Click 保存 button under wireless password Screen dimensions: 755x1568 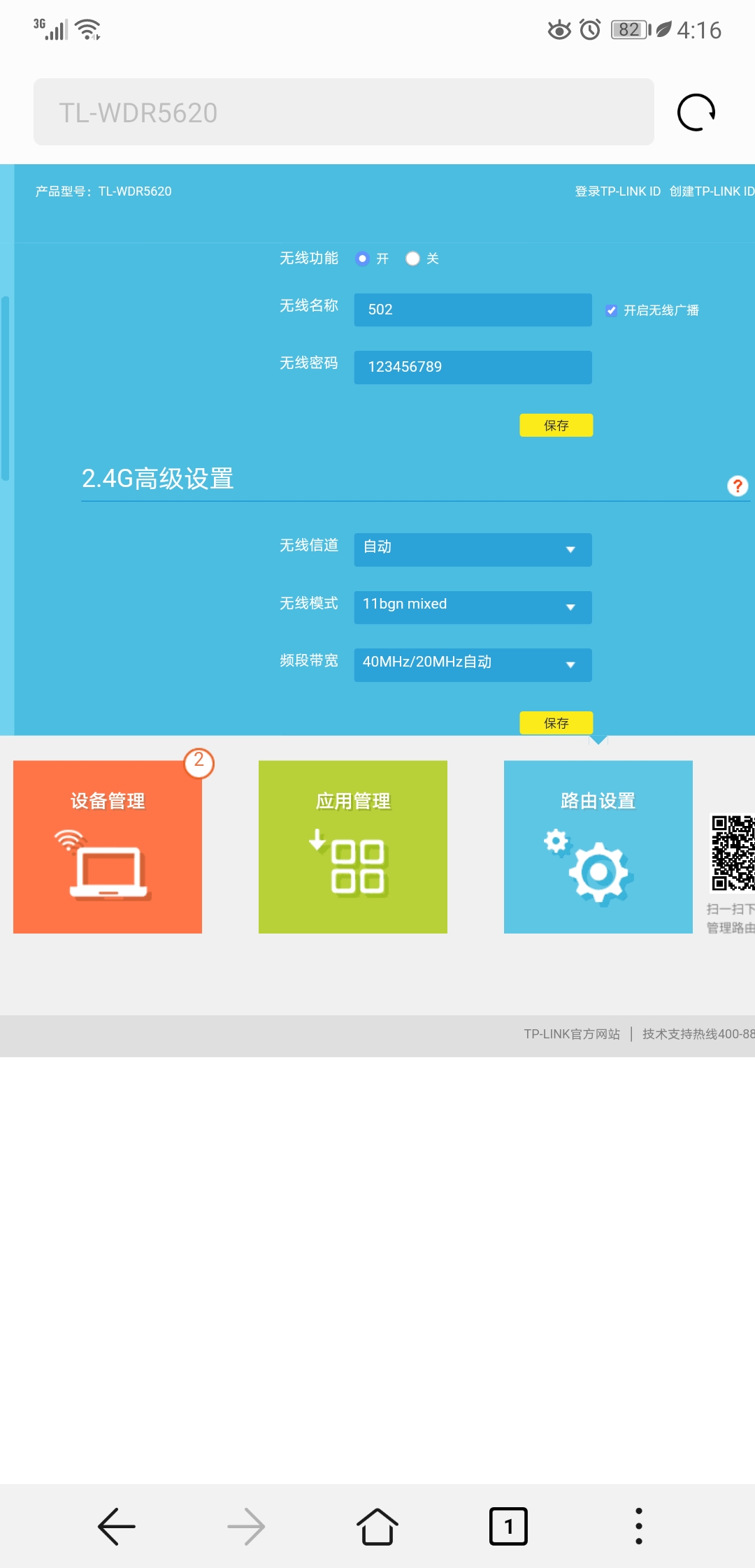pos(556,425)
